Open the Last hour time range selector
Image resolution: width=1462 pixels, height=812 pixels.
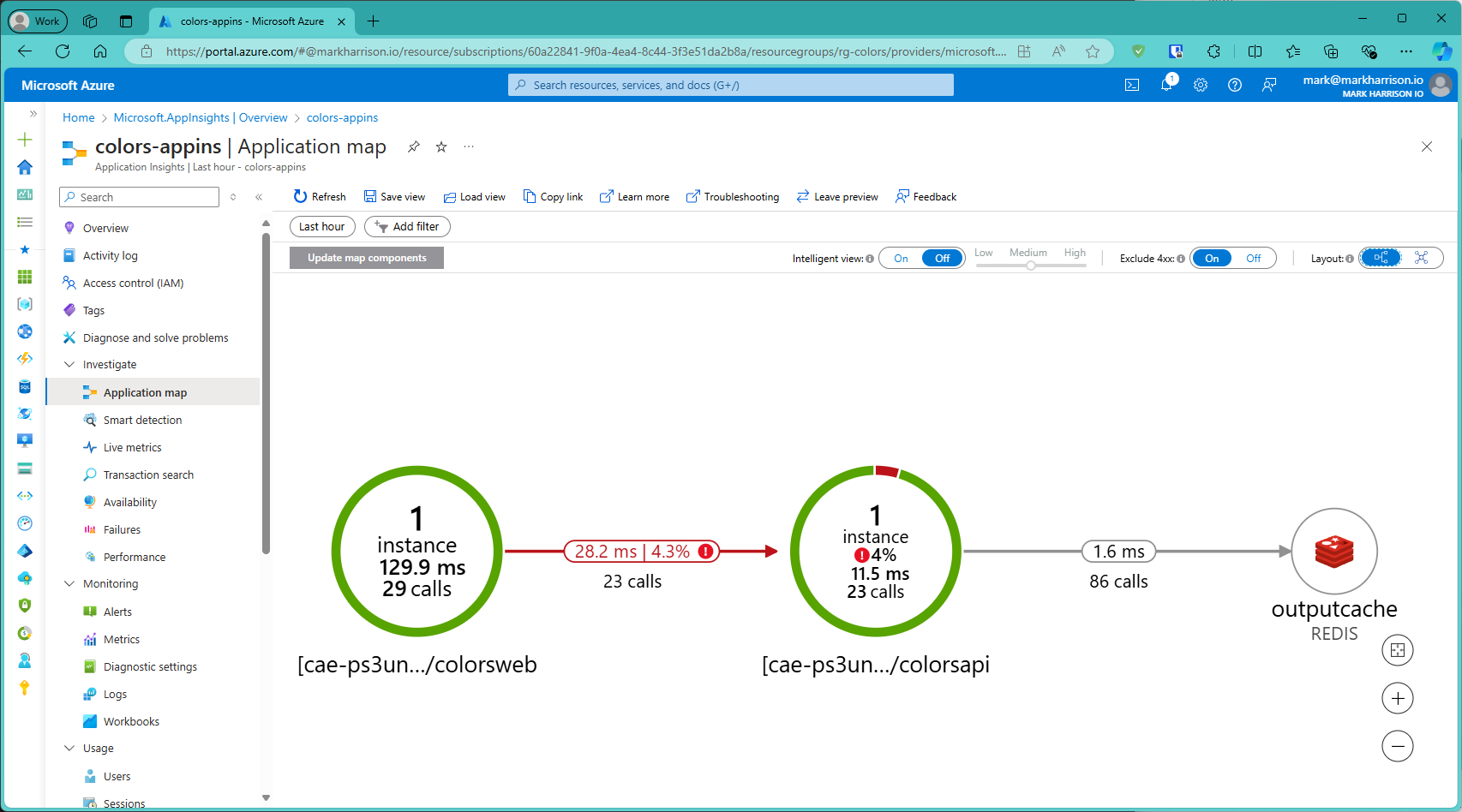click(322, 226)
